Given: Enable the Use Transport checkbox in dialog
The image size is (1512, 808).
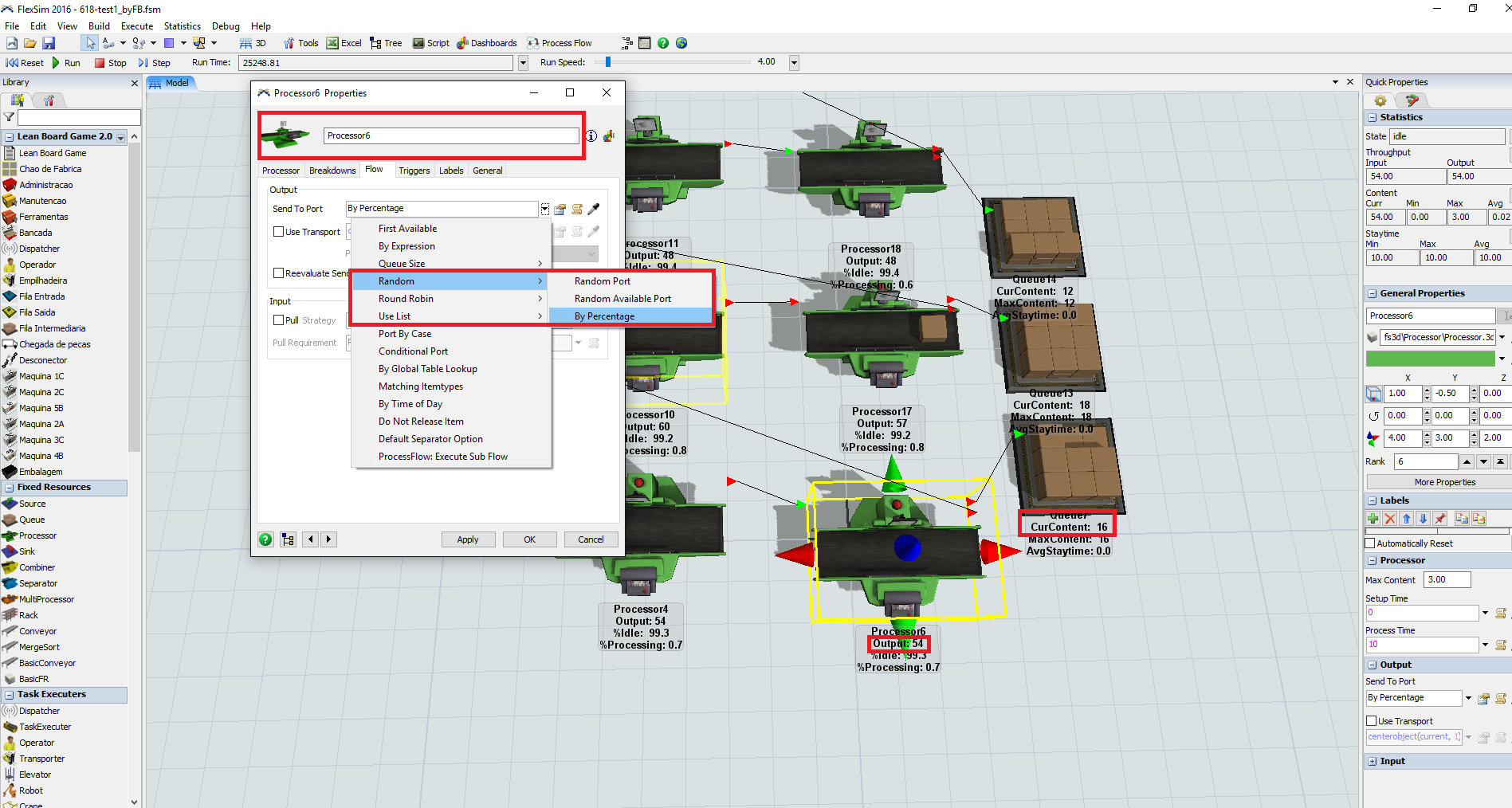Looking at the screenshot, I should coord(279,232).
